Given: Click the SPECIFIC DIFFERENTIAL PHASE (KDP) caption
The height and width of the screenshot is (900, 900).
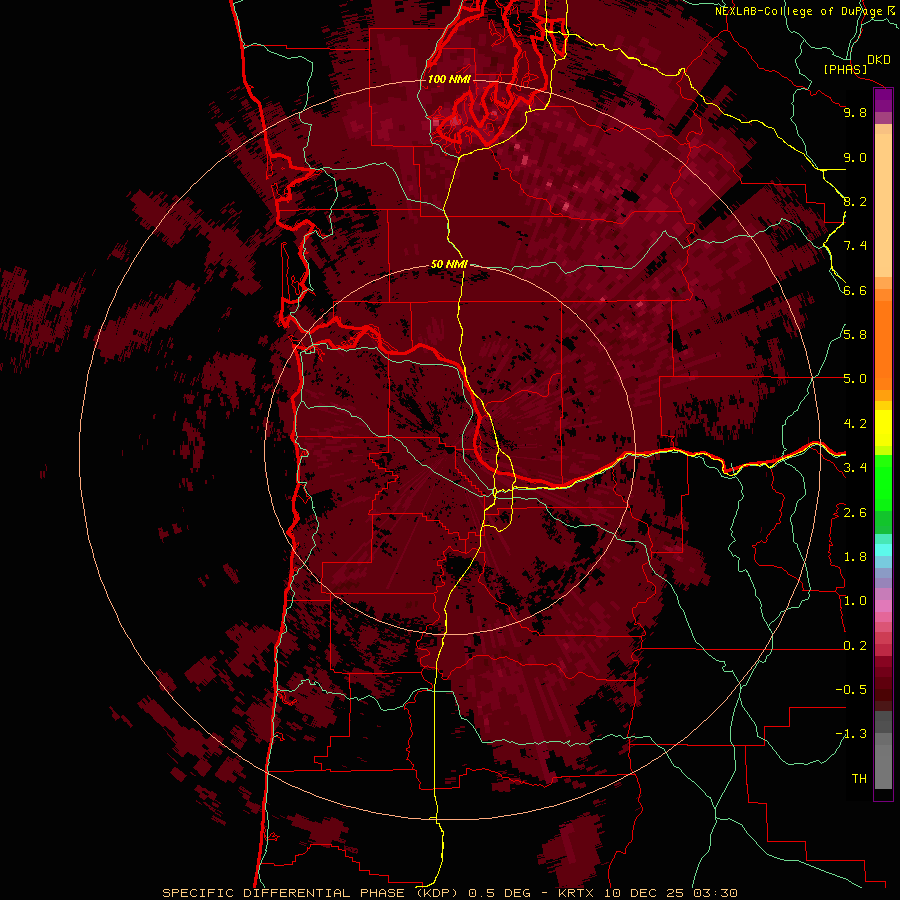Looking at the screenshot, I should 312,893.
